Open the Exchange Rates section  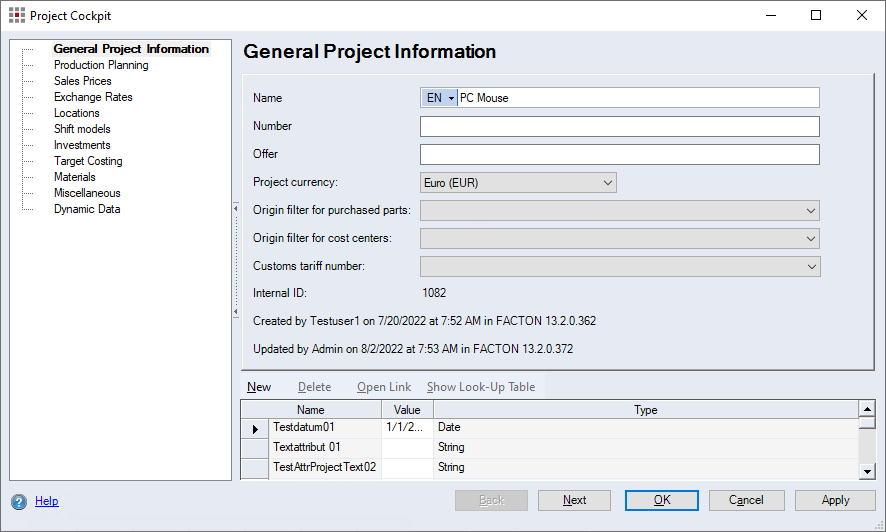[93, 97]
